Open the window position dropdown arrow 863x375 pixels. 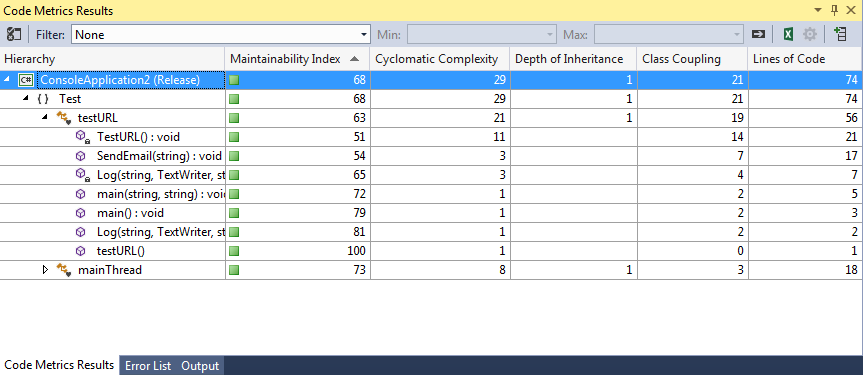818,10
